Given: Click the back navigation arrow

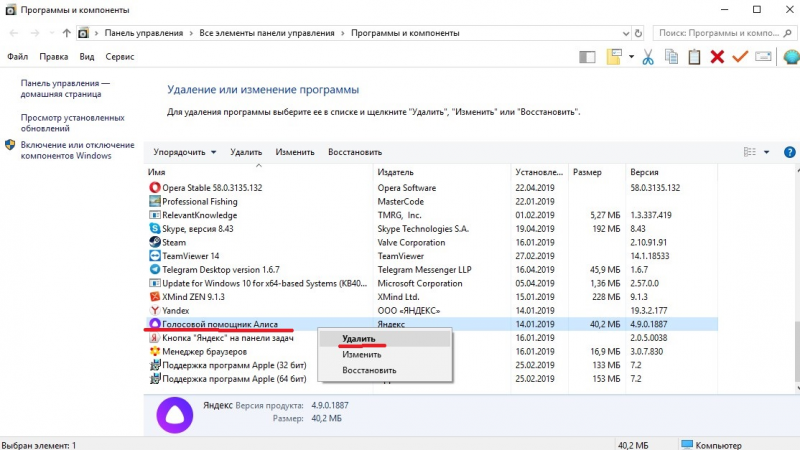Looking at the screenshot, I should [x=14, y=33].
